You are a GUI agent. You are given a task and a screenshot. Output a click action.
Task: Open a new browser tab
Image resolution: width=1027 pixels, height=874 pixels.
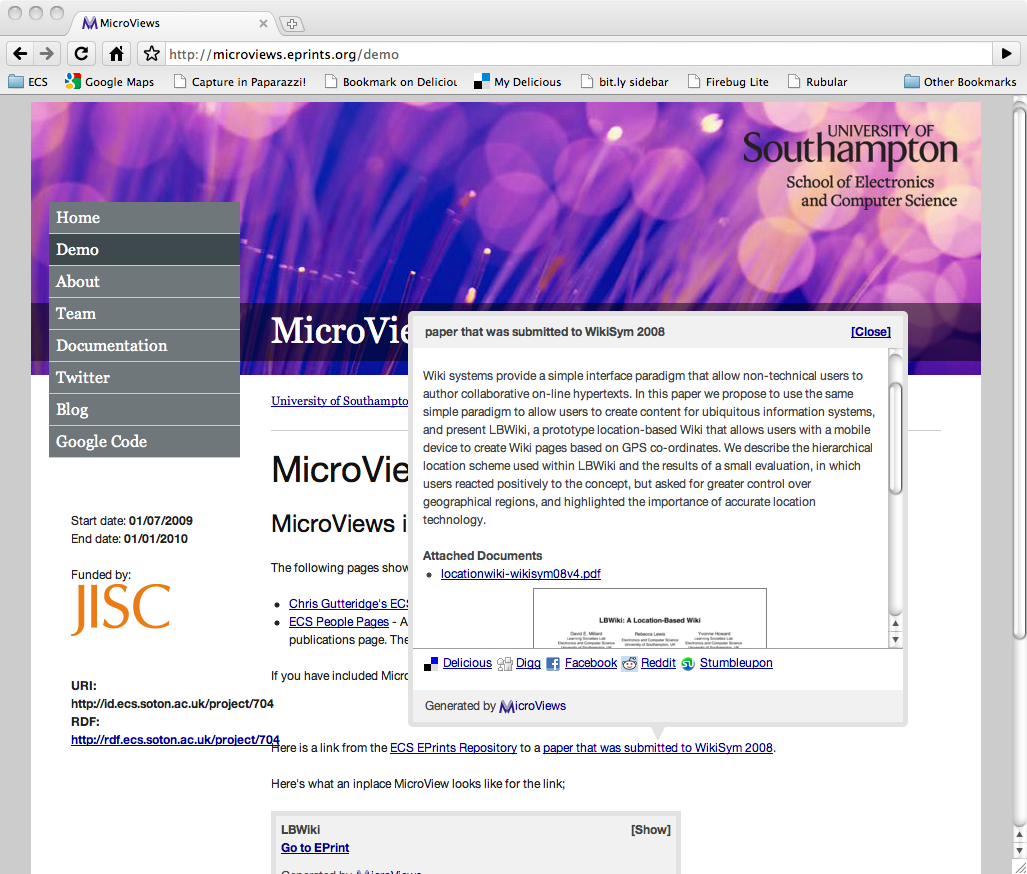click(291, 24)
